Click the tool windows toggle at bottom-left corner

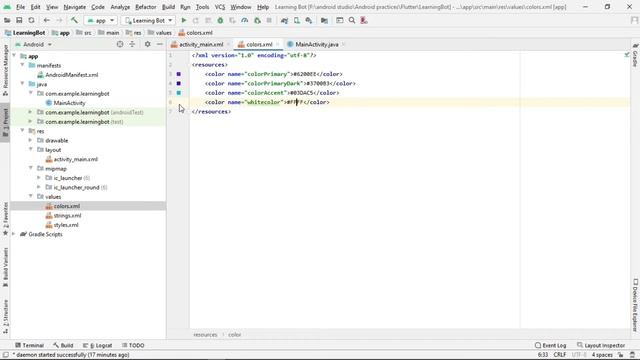pos(5,355)
